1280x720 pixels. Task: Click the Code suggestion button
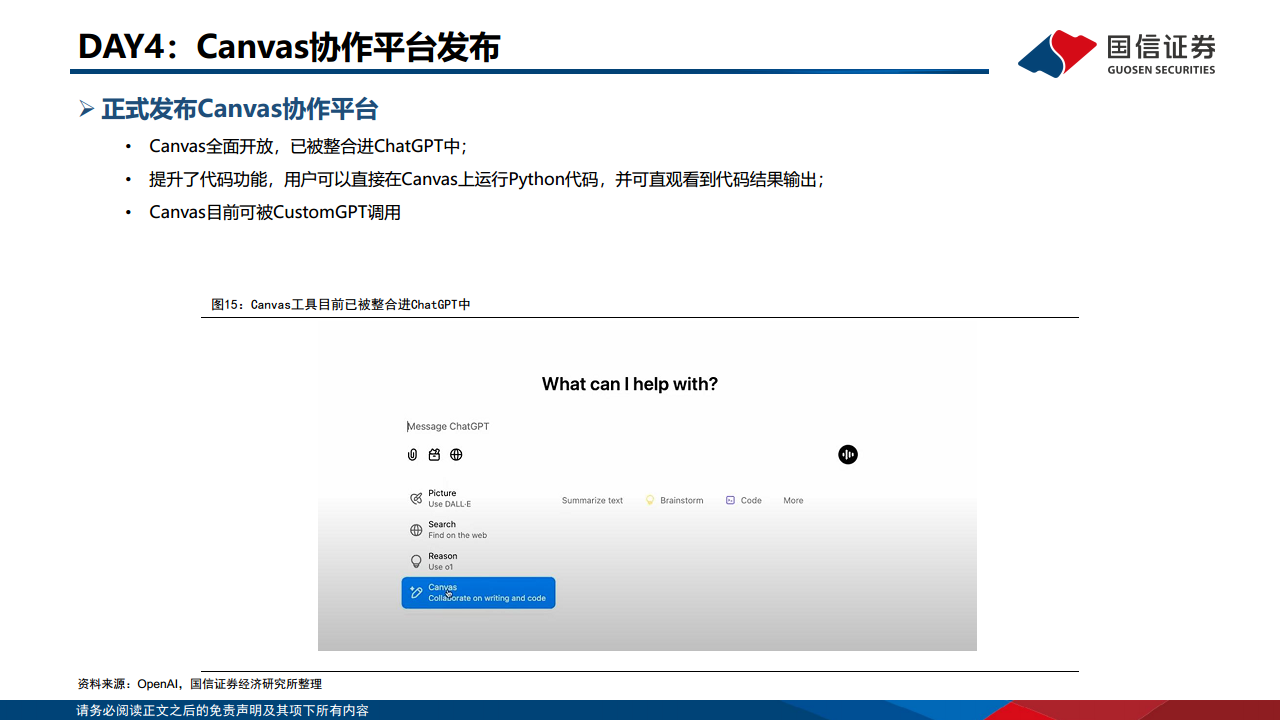[744, 500]
